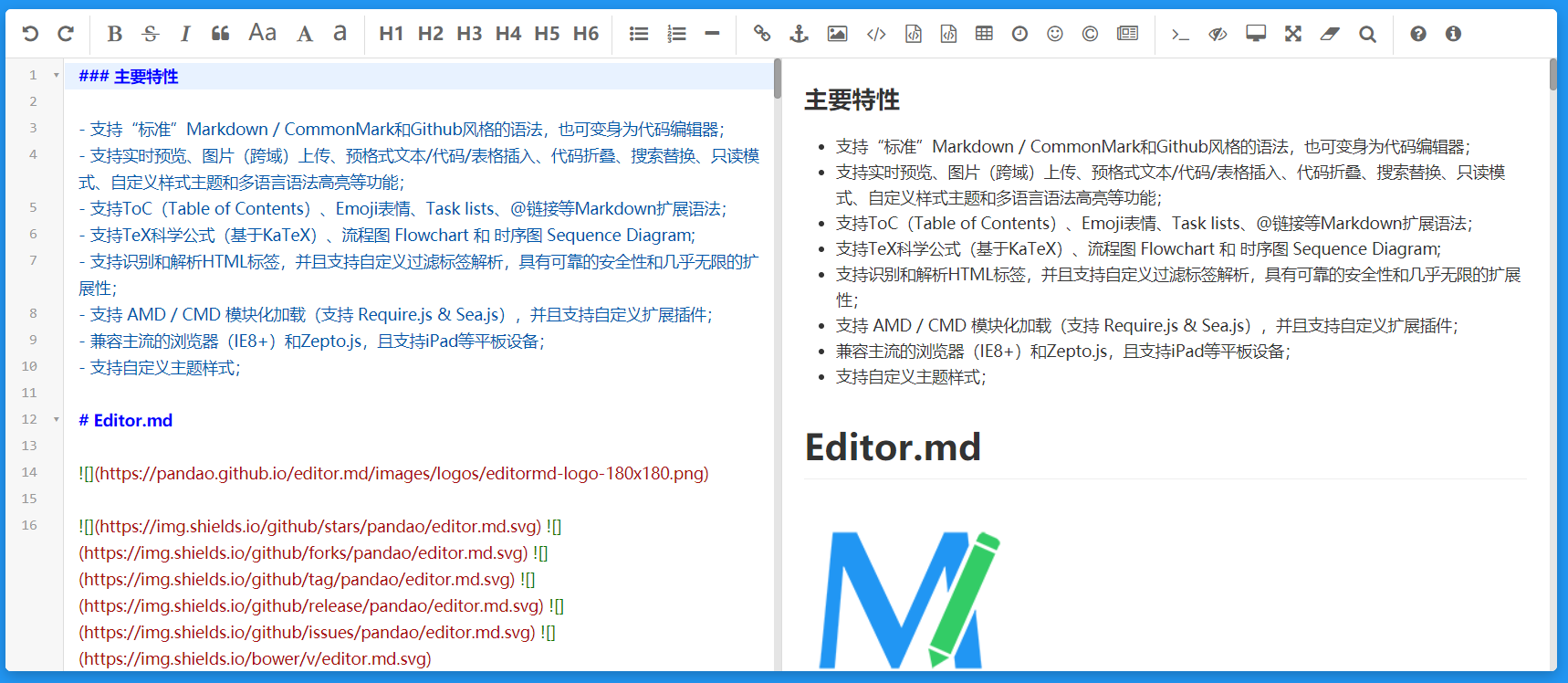Viewport: 1568px width, 683px height.
Task: Click the Redo icon
Action: 66,34
